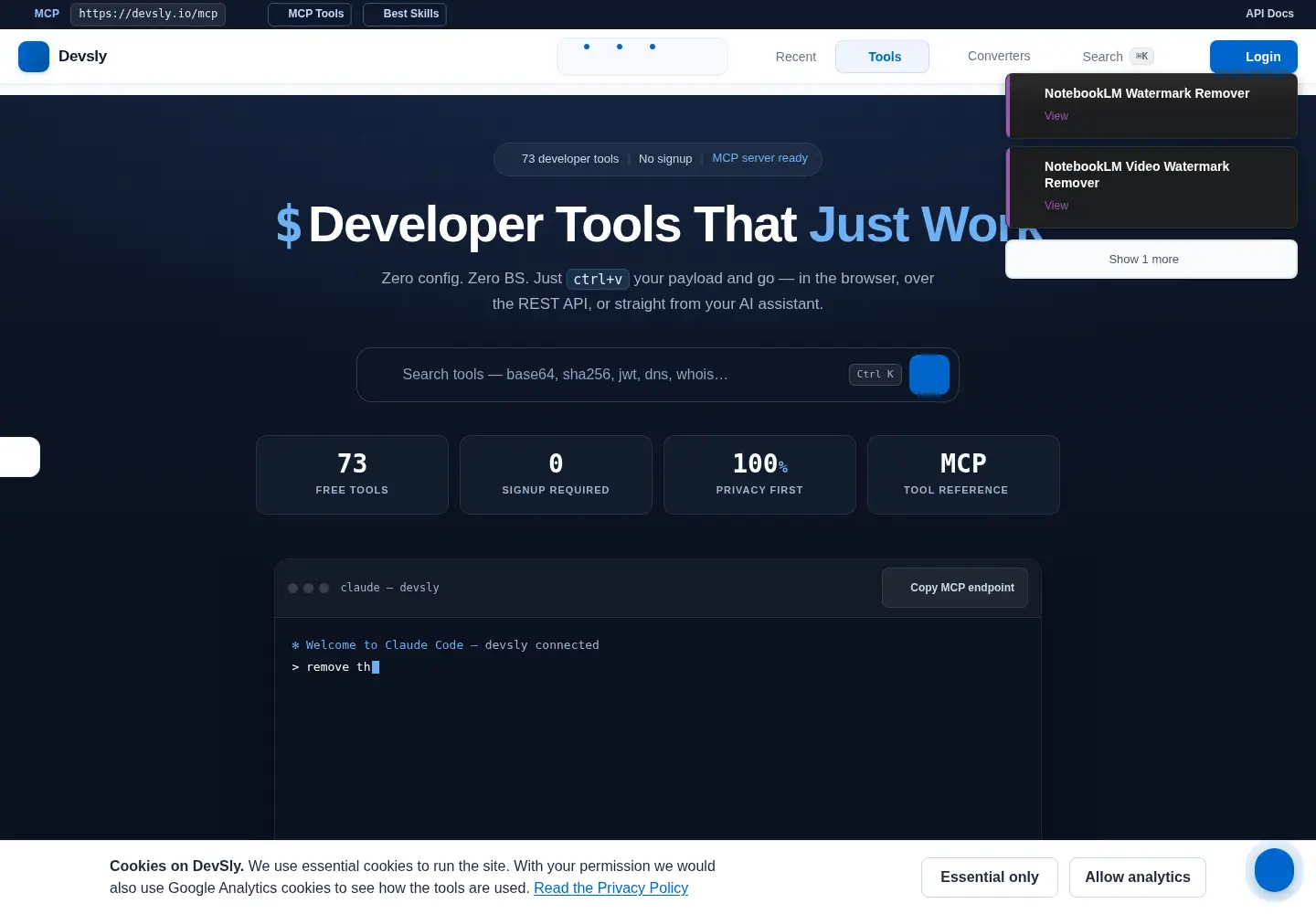This screenshot has width=1316, height=914.
Task: Click the Login button
Action: tap(1254, 57)
